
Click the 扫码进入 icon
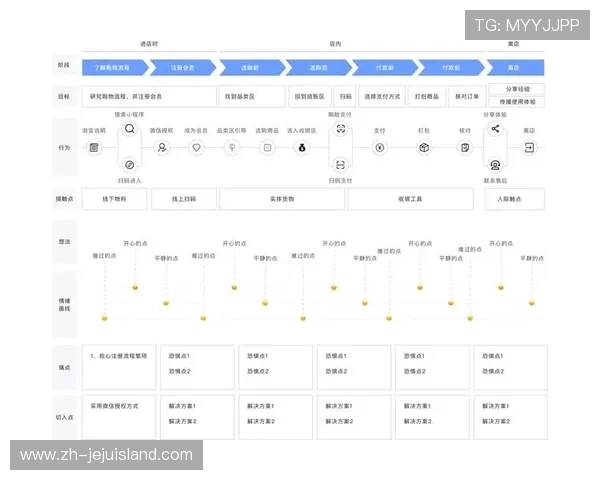click(x=130, y=165)
